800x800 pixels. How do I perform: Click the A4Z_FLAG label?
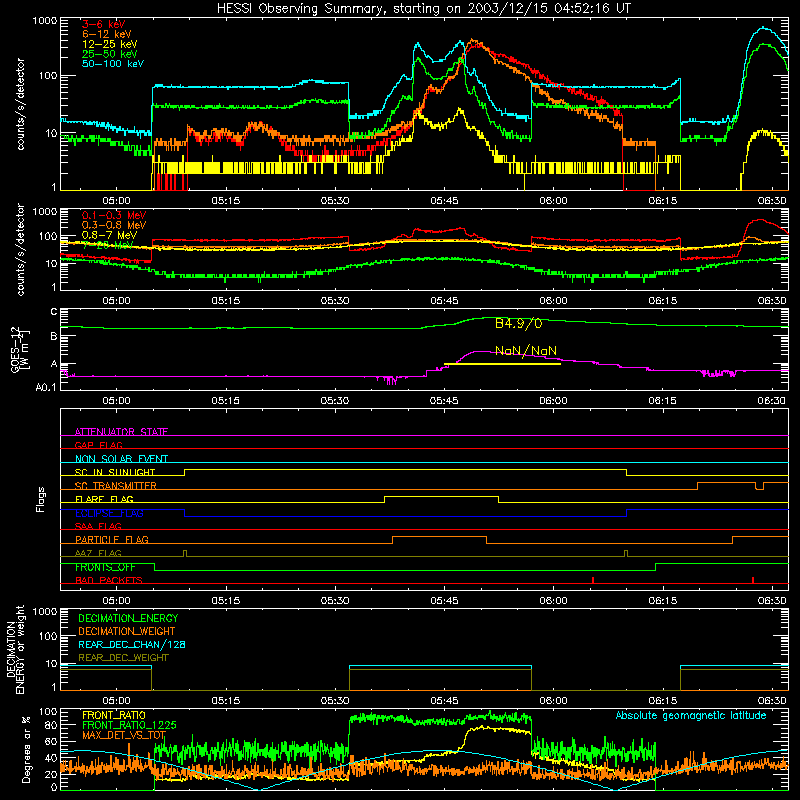click(x=98, y=553)
